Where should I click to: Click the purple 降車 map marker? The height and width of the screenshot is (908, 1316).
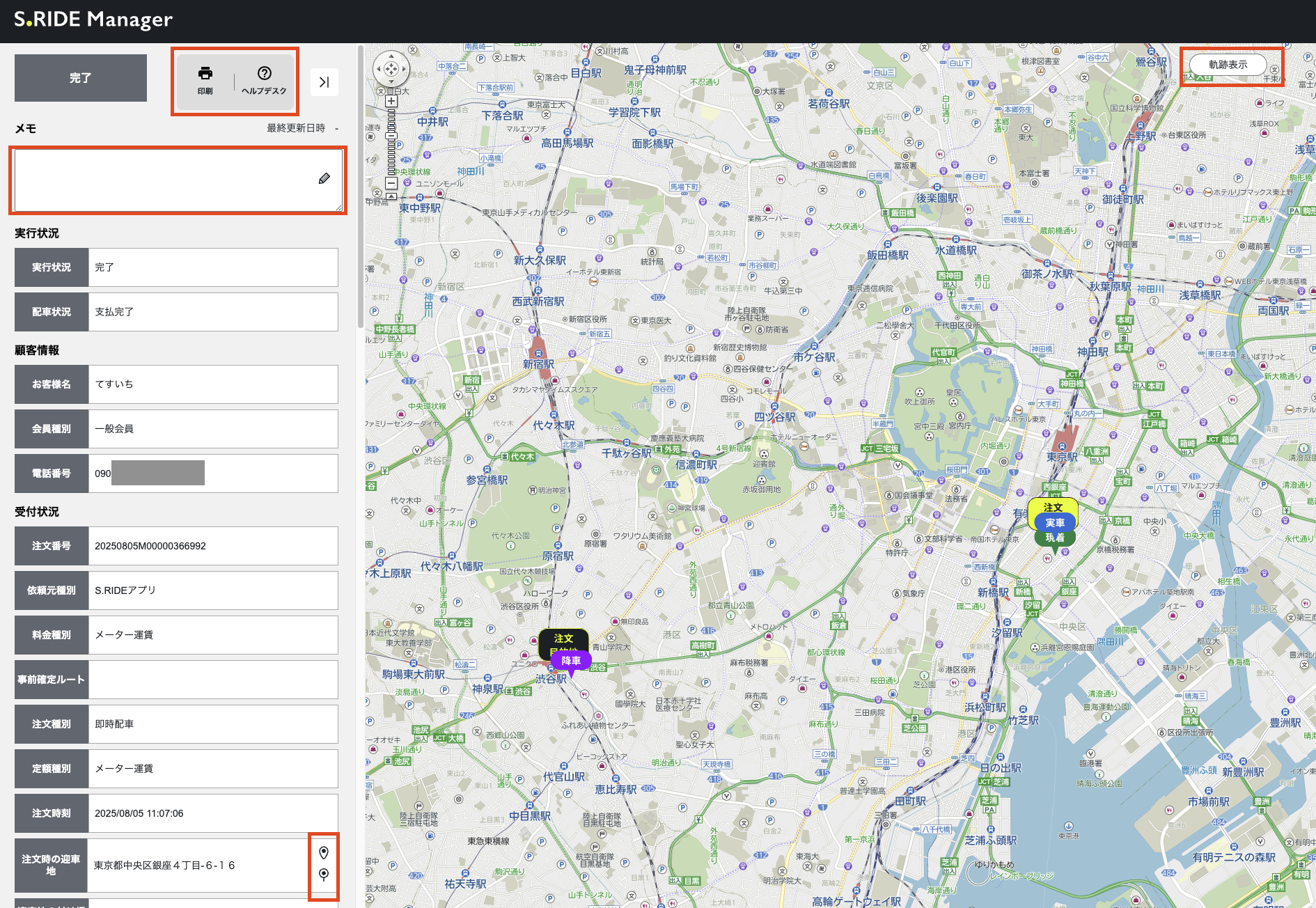[571, 661]
